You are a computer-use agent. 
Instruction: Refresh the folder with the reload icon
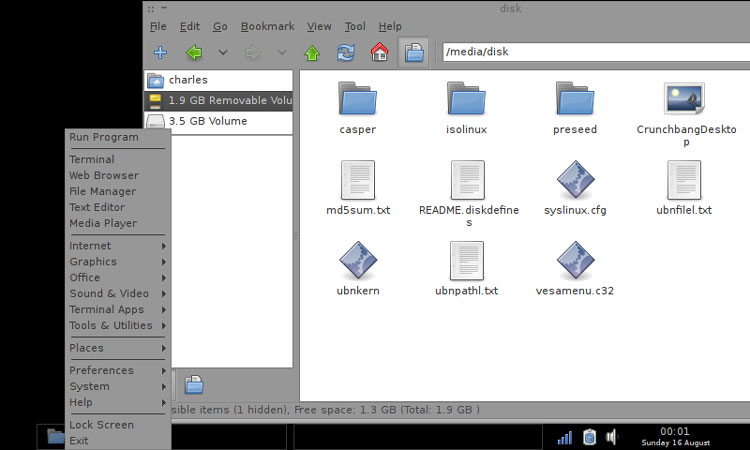346,52
